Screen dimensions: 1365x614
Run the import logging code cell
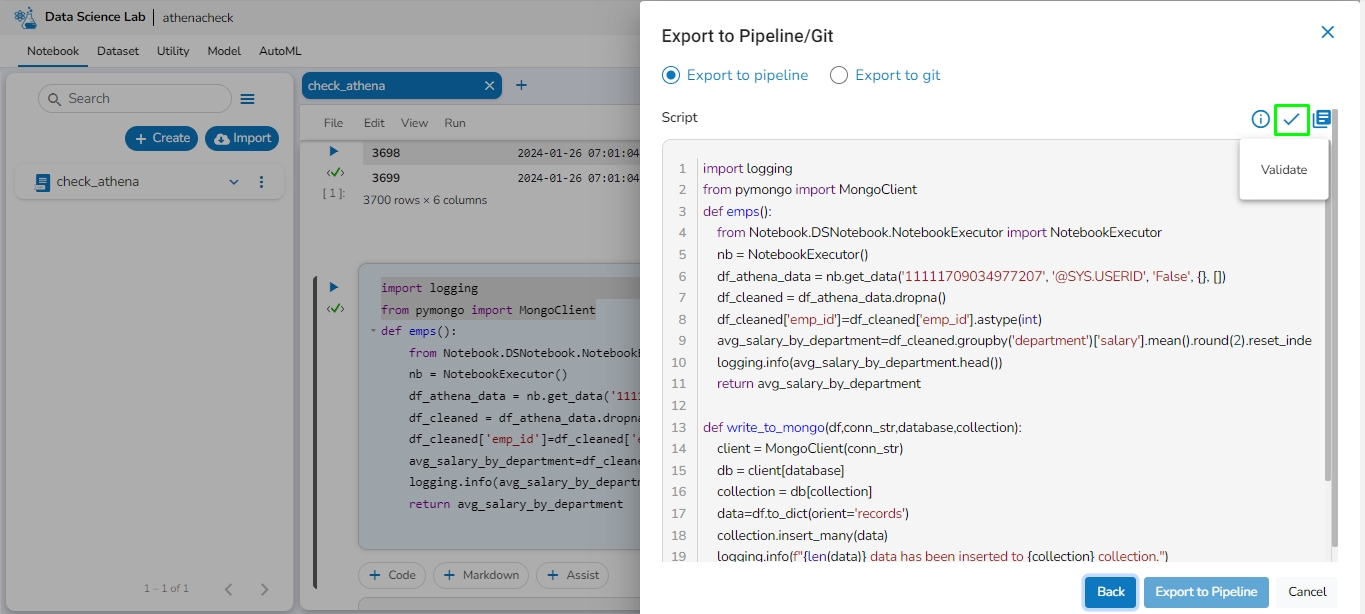(334, 287)
